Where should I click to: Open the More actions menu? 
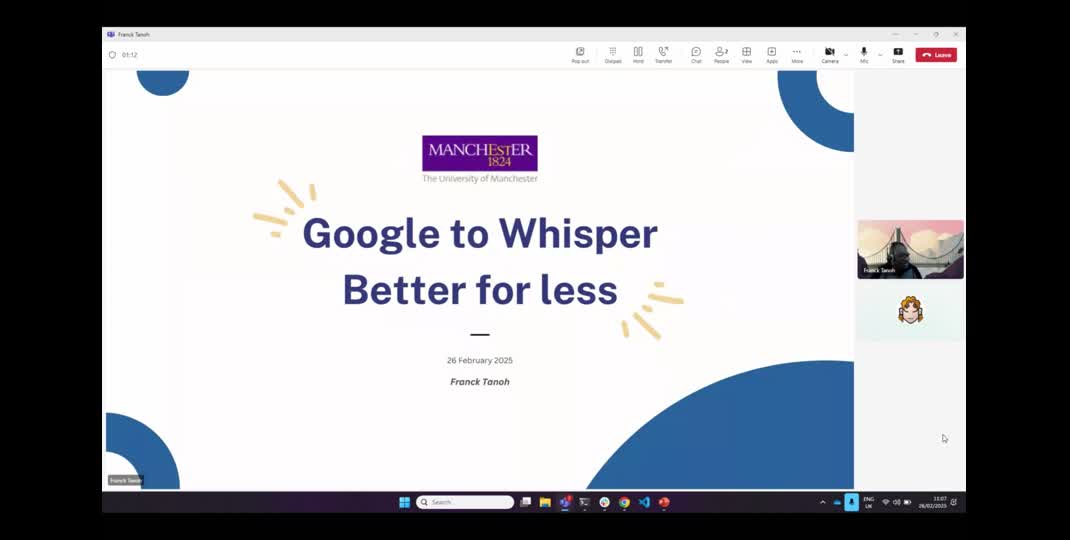797,55
